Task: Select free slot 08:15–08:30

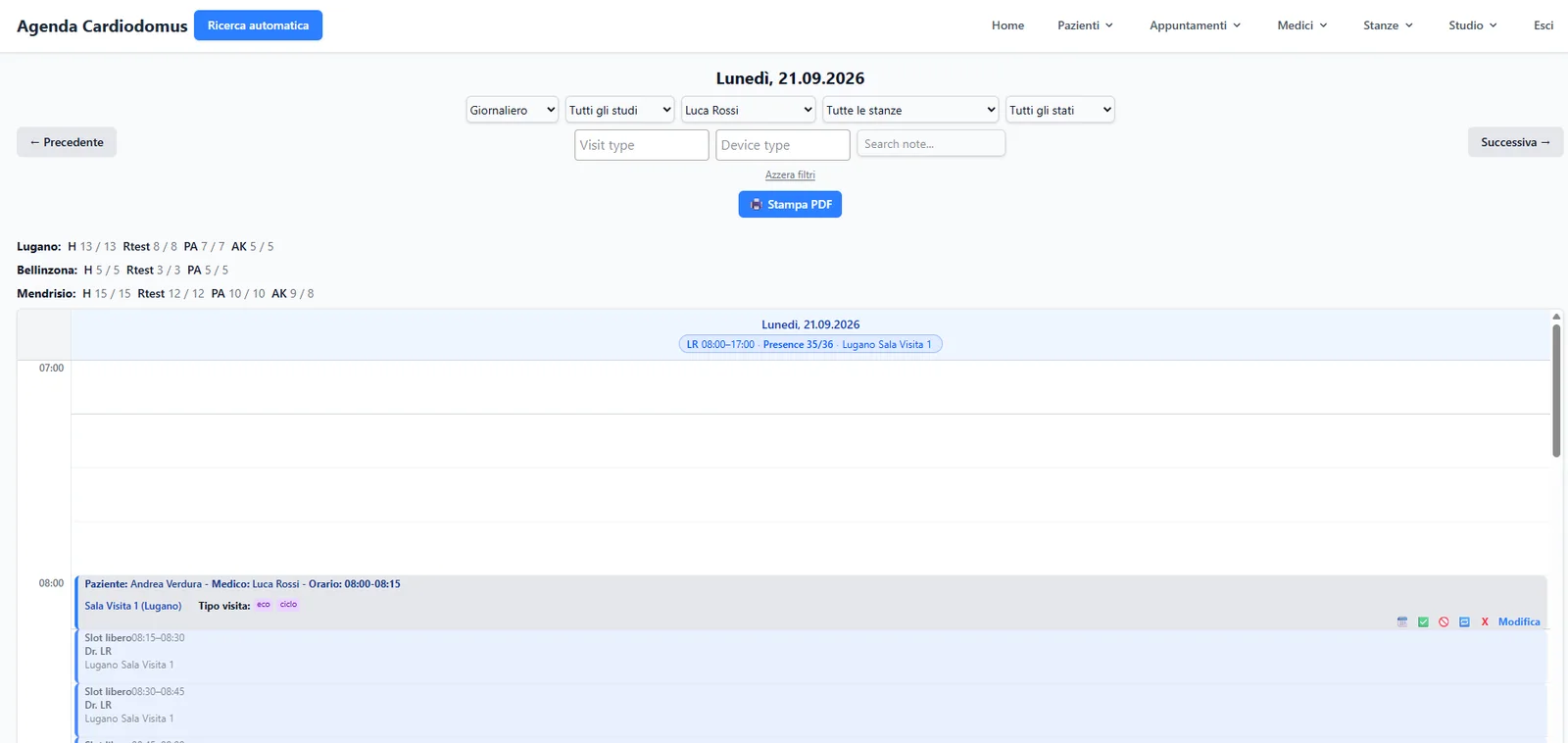Action: 811,656
